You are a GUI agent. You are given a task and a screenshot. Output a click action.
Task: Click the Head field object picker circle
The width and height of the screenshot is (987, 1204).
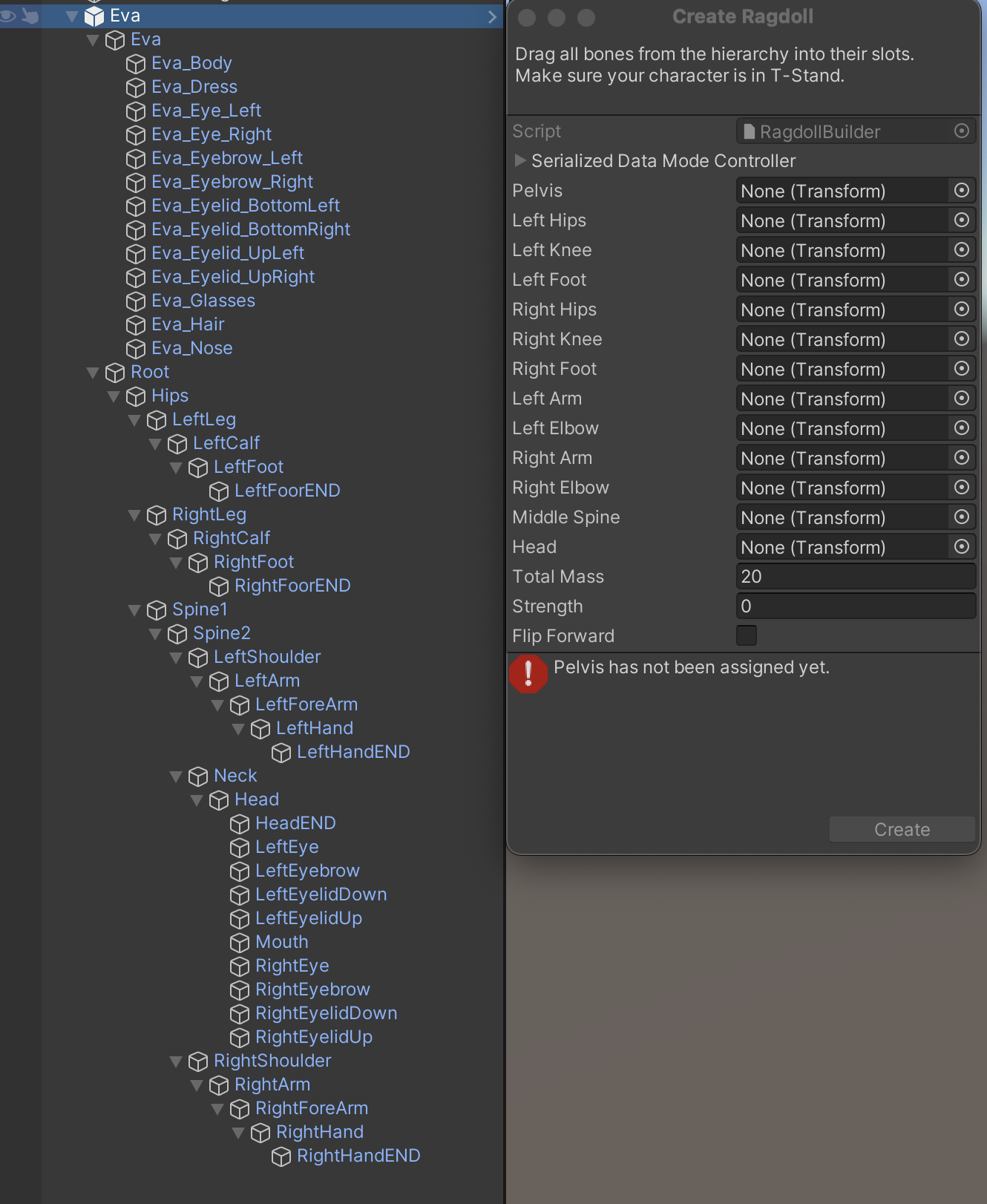click(x=961, y=547)
